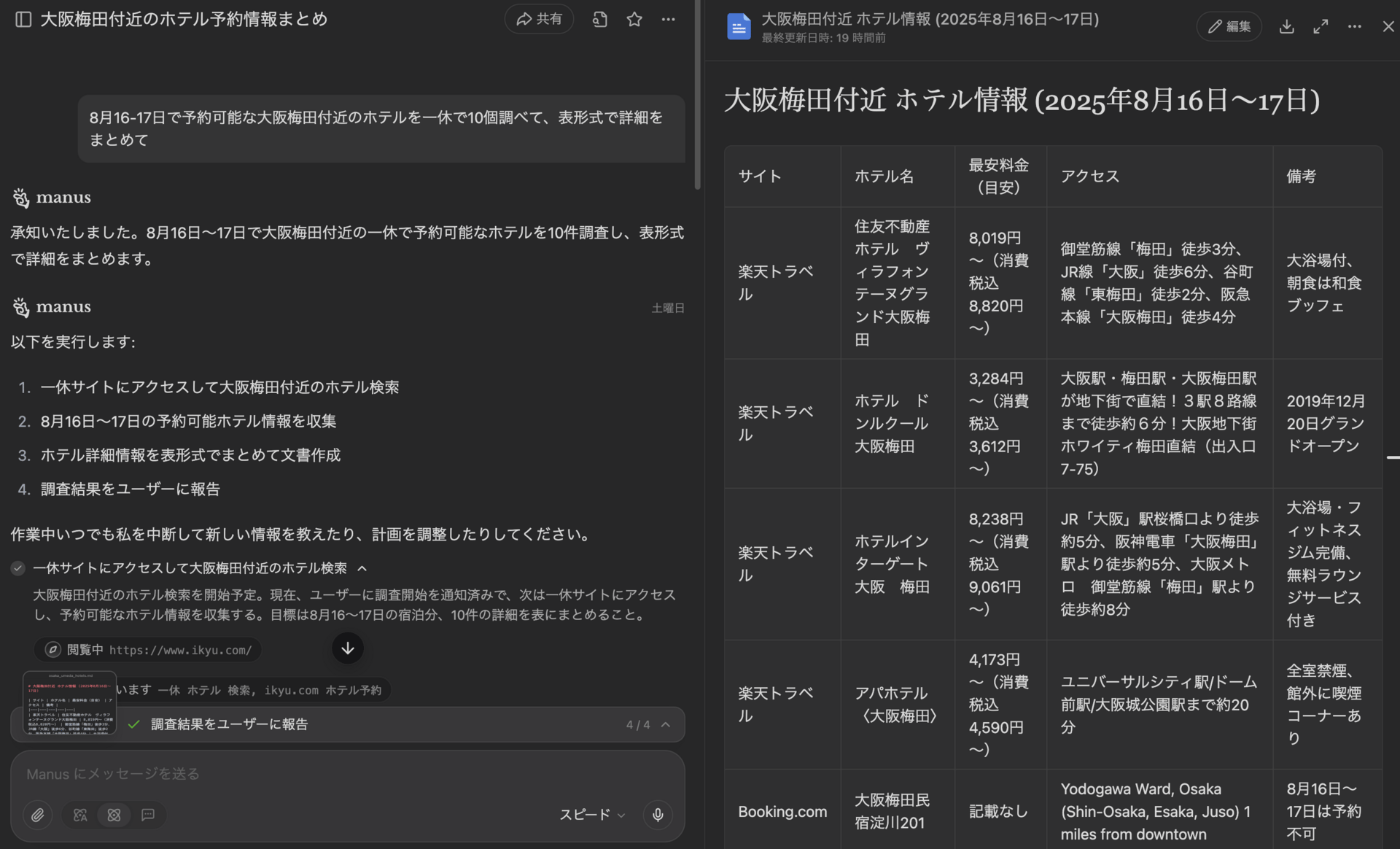Expand the document preview to fullscreen
1400x849 pixels.
tap(1321, 26)
